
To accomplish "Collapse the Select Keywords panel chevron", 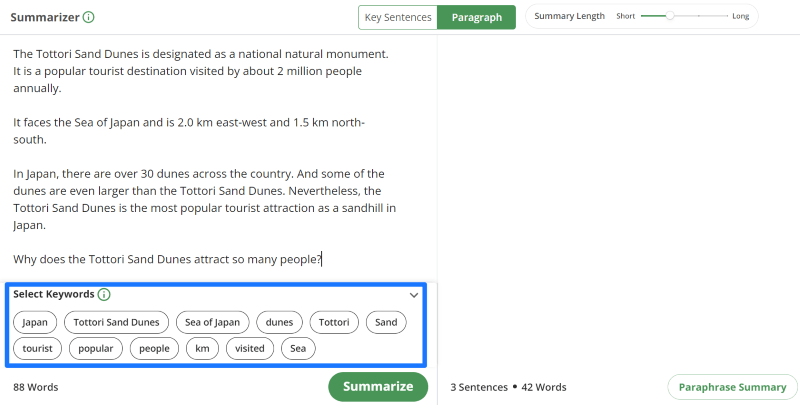I will [414, 295].
